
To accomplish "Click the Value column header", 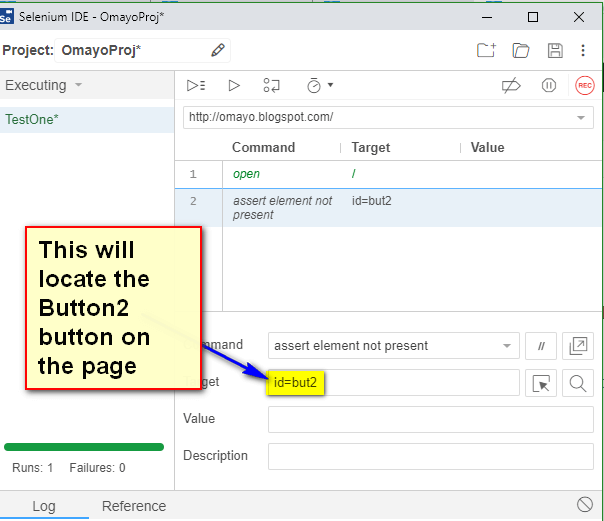I will point(487,147).
